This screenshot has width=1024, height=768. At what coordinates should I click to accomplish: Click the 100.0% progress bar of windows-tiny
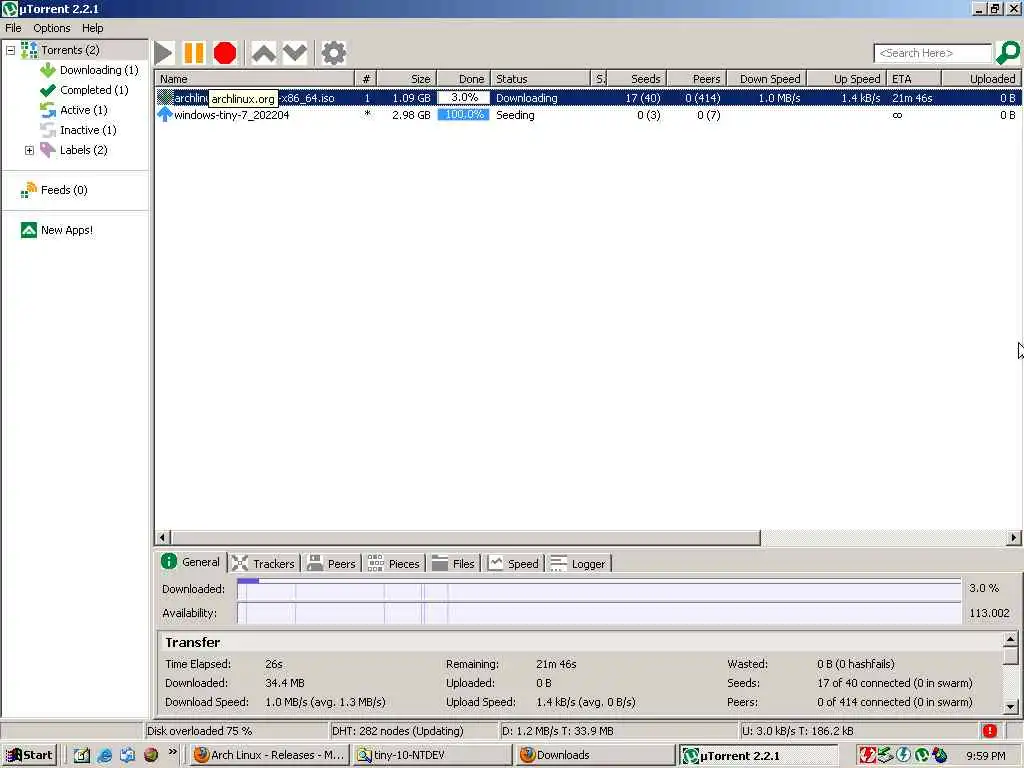[x=464, y=115]
